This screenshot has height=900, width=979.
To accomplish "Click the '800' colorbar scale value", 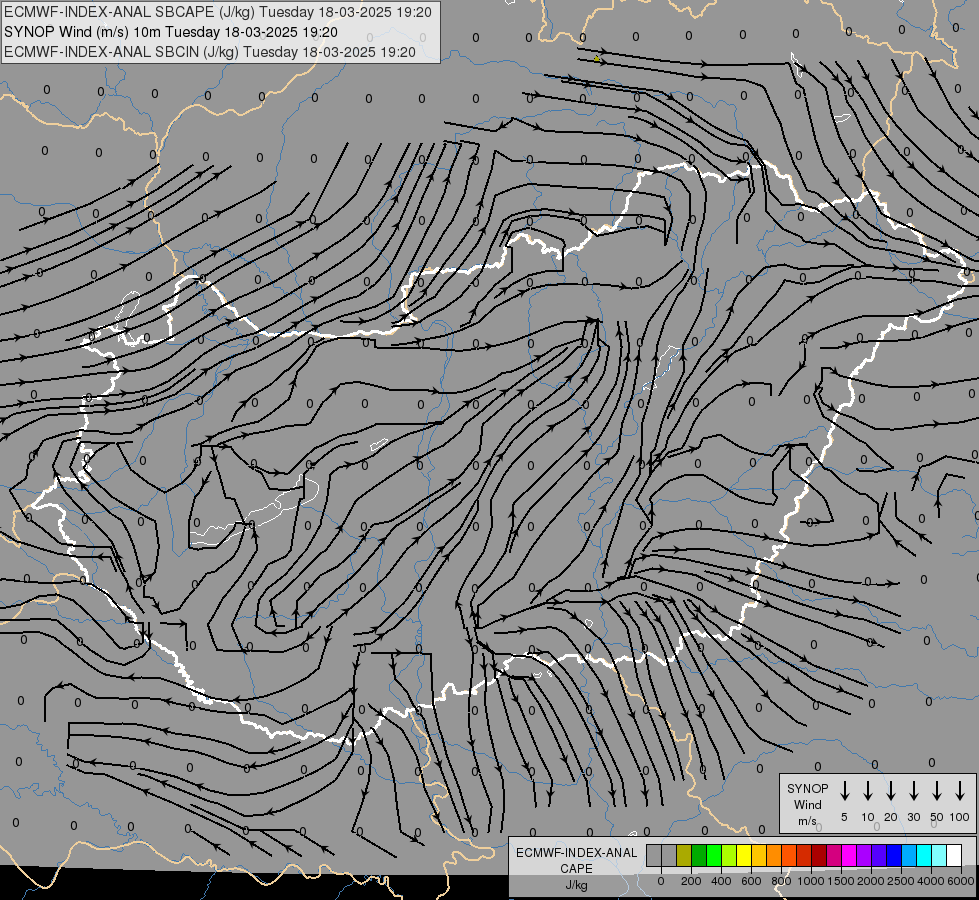I will click(x=781, y=881).
